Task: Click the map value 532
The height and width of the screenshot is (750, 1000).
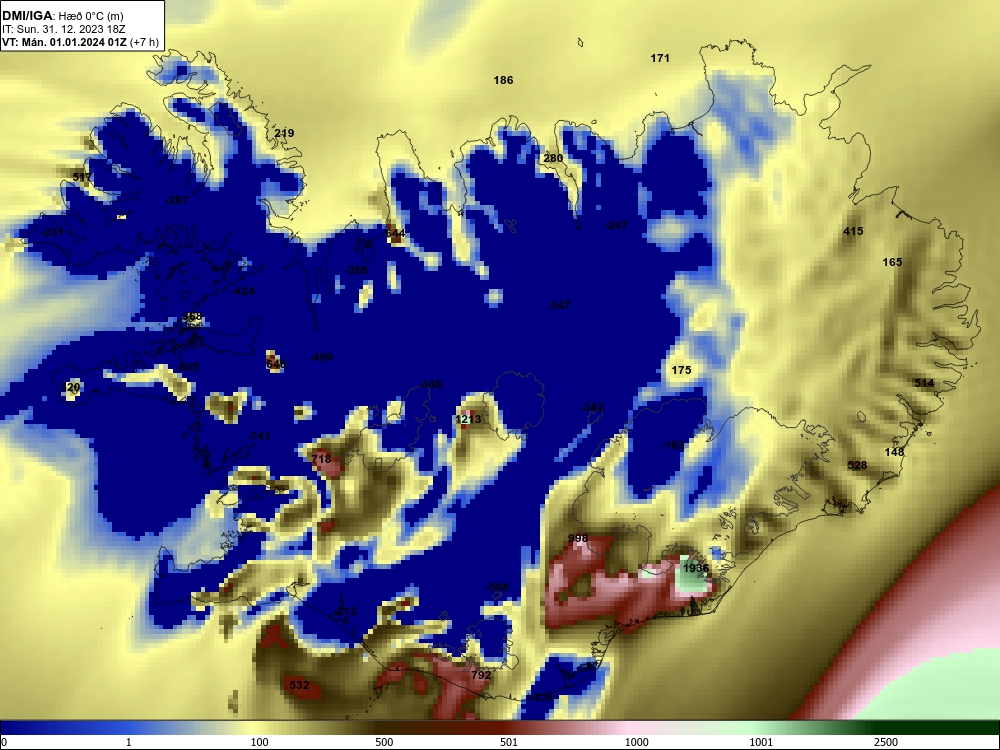Action: [x=299, y=686]
